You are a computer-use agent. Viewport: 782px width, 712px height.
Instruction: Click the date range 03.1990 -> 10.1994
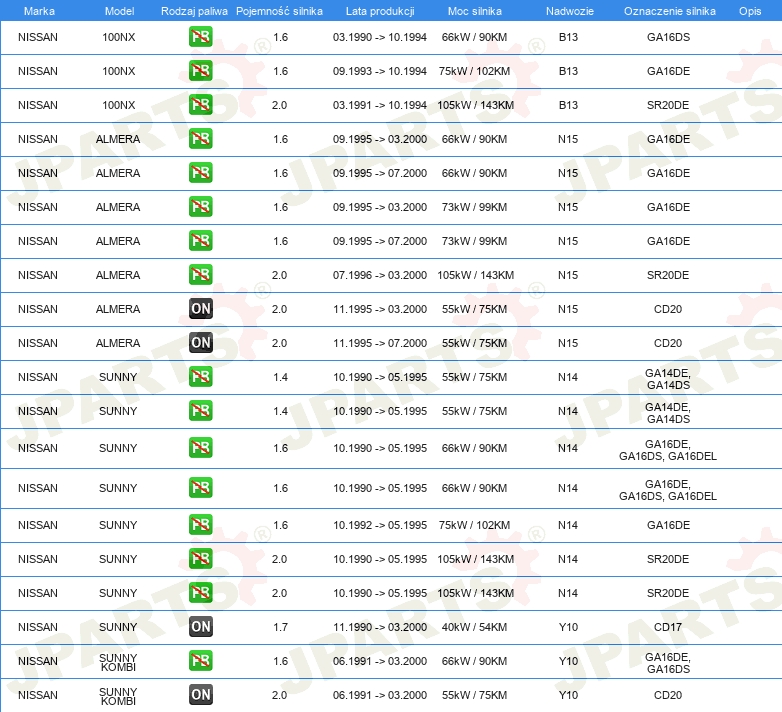click(x=380, y=37)
